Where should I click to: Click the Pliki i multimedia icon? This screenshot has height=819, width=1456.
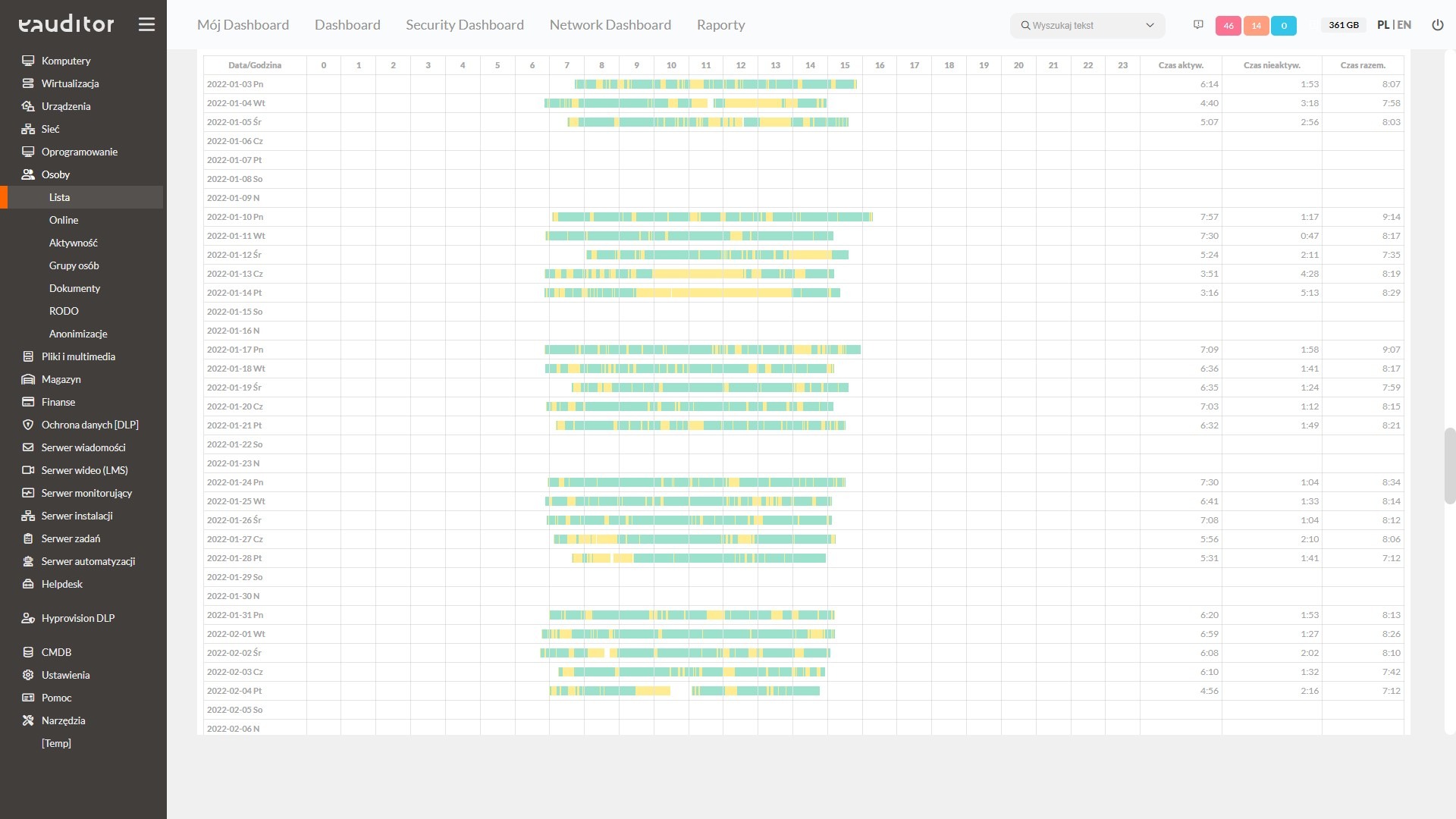(28, 356)
